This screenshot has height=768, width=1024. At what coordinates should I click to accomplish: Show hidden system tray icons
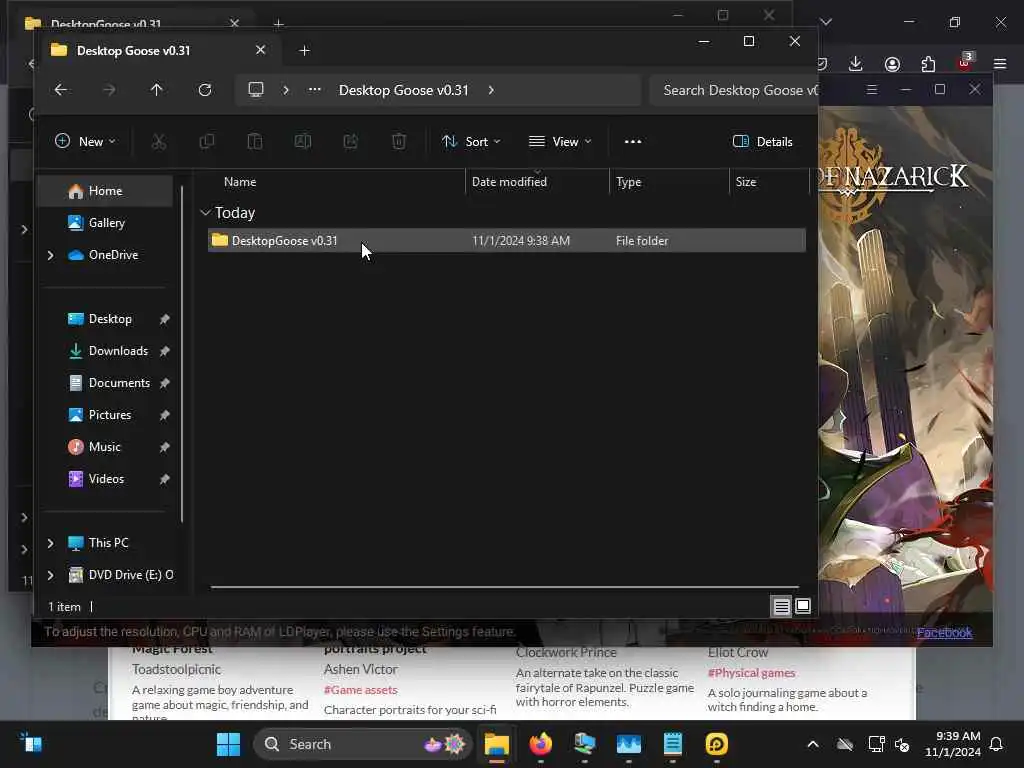812,744
